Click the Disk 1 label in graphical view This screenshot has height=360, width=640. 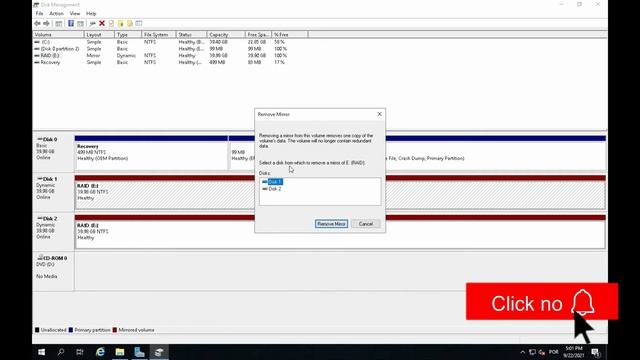click(50, 179)
